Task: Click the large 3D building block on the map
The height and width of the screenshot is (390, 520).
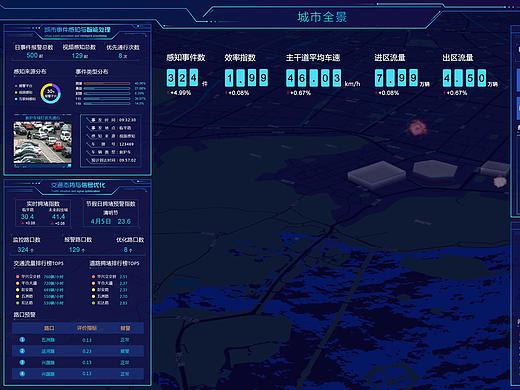Action: pyautogui.click(x=377, y=174)
